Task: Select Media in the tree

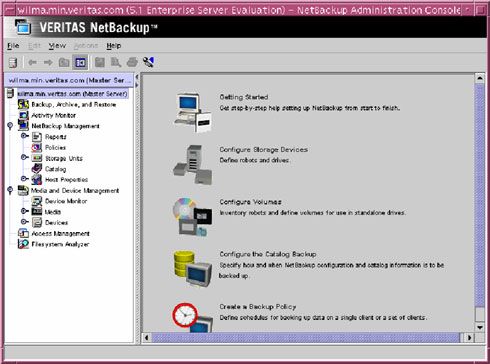Action: coord(53,212)
